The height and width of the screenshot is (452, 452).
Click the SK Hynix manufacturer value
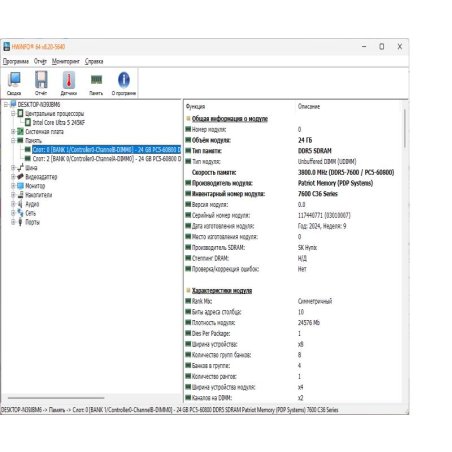[x=307, y=247]
